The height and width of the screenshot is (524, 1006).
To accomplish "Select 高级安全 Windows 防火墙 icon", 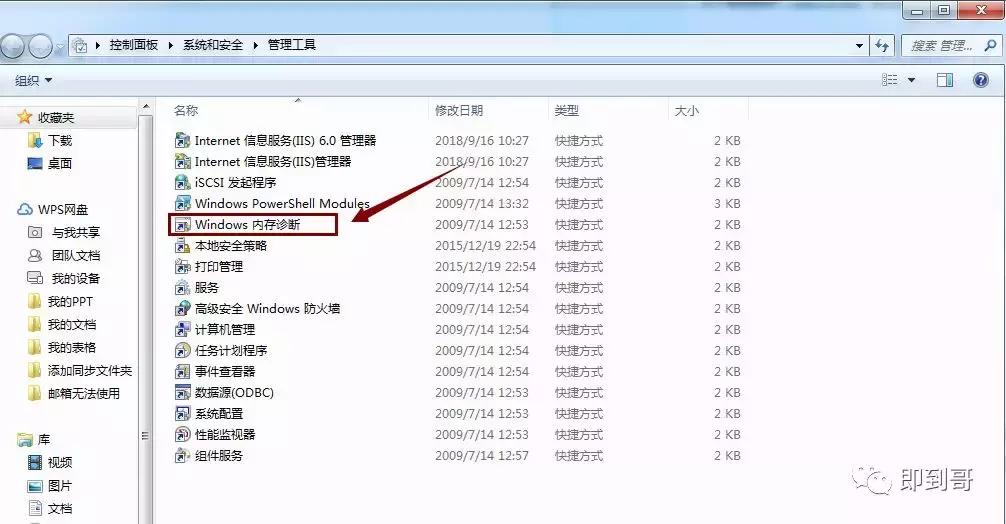I will pos(183,308).
